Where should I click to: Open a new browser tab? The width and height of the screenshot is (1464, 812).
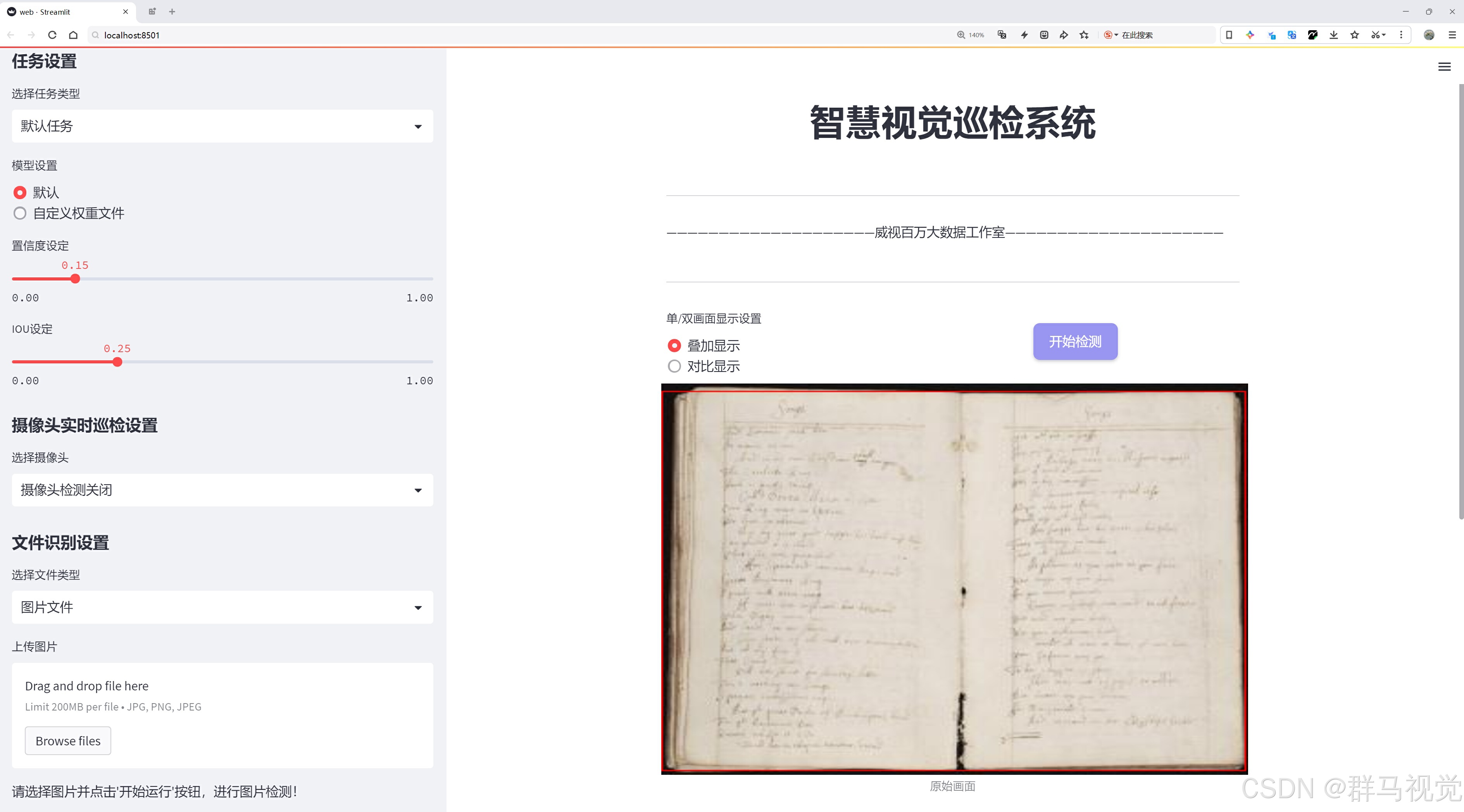172,11
